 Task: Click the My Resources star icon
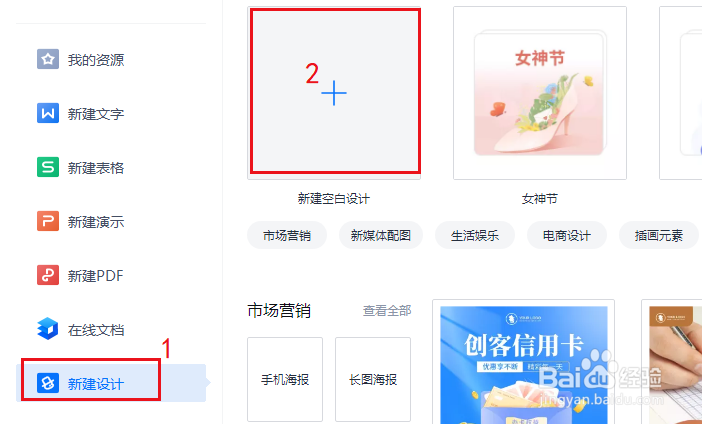click(48, 59)
